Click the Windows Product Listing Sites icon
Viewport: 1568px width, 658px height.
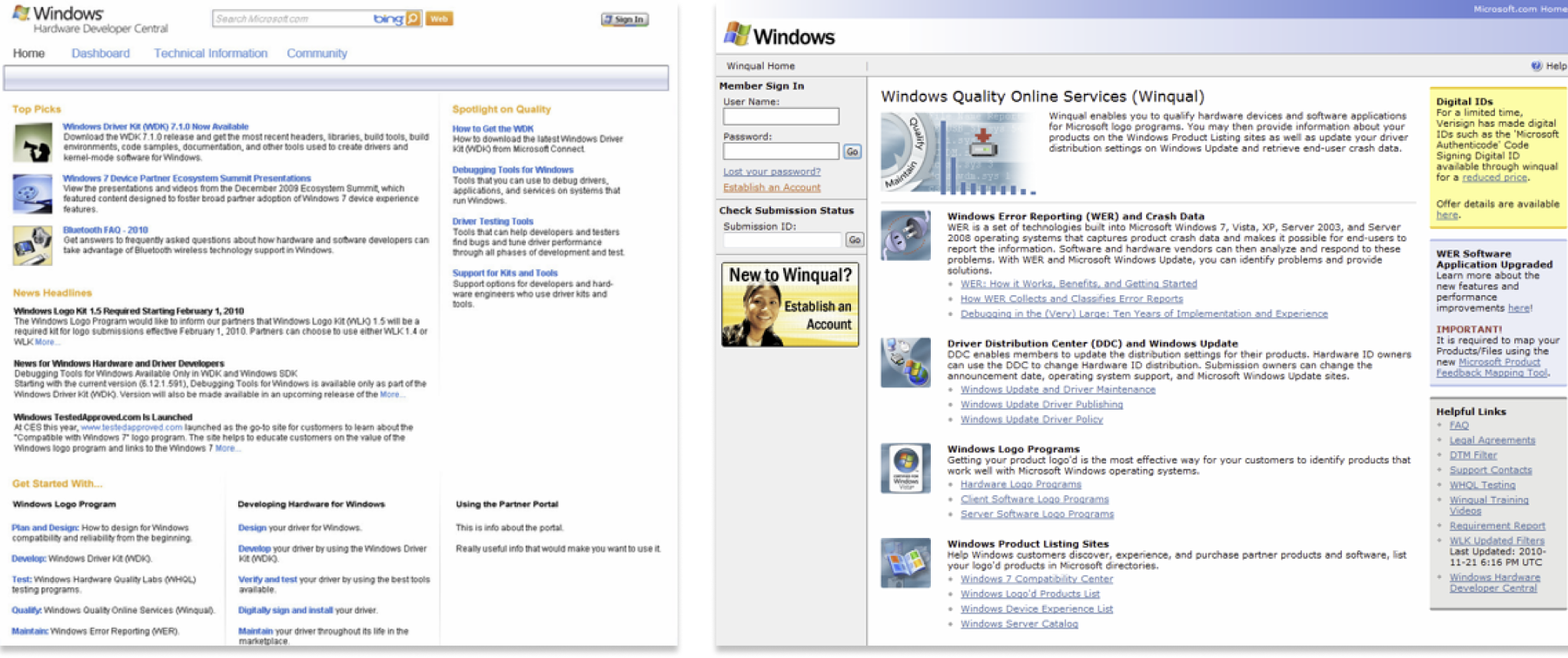coord(905,563)
